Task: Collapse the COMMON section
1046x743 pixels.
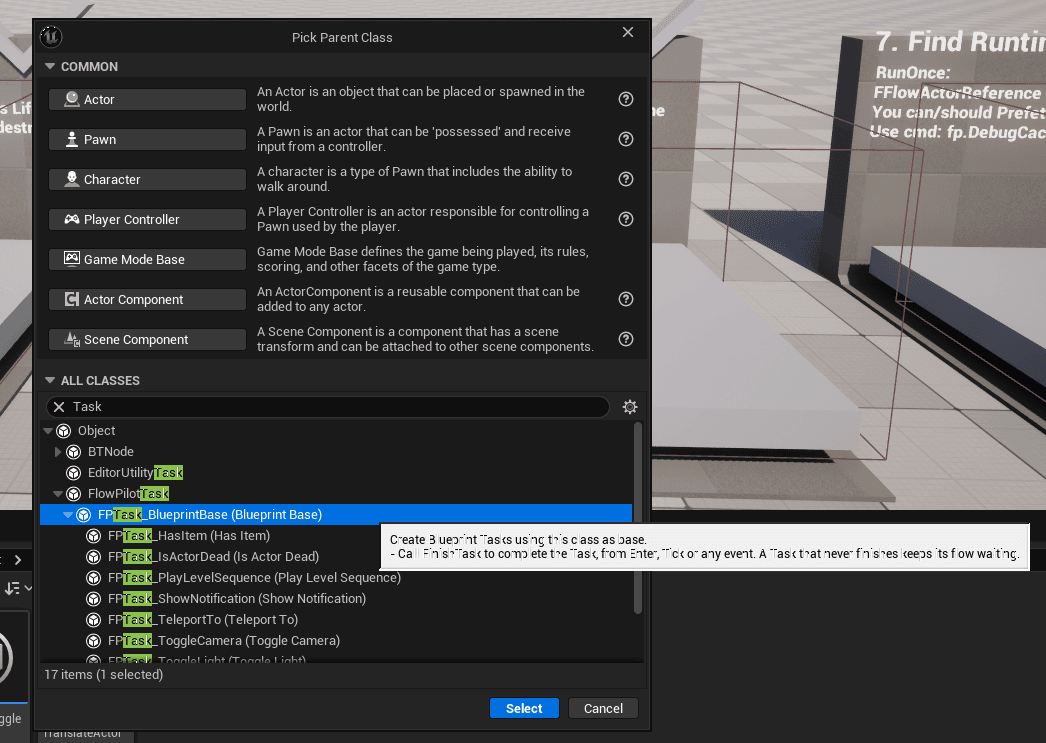Action: click(49, 67)
